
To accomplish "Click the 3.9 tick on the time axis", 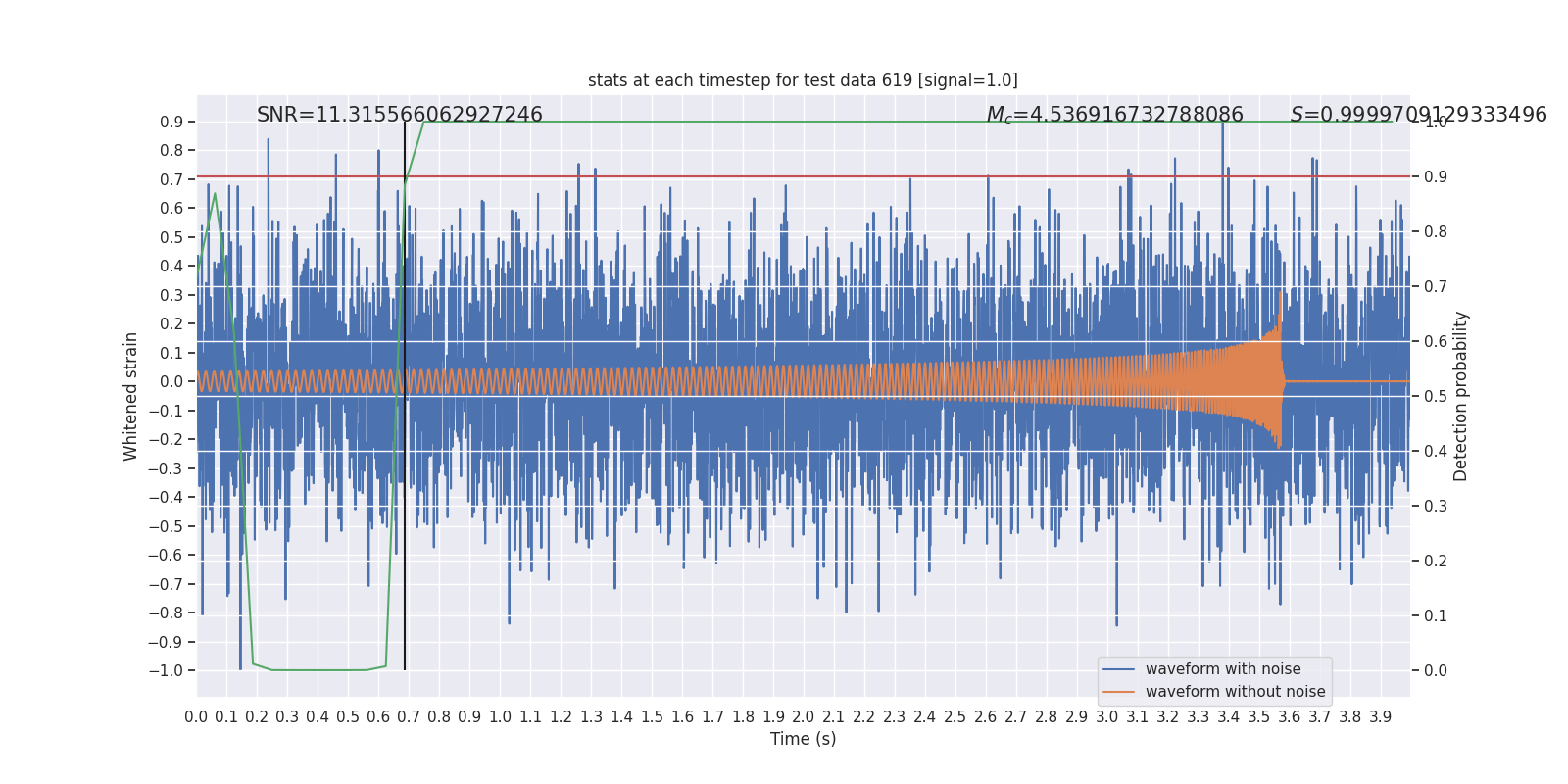I will coord(1381,717).
